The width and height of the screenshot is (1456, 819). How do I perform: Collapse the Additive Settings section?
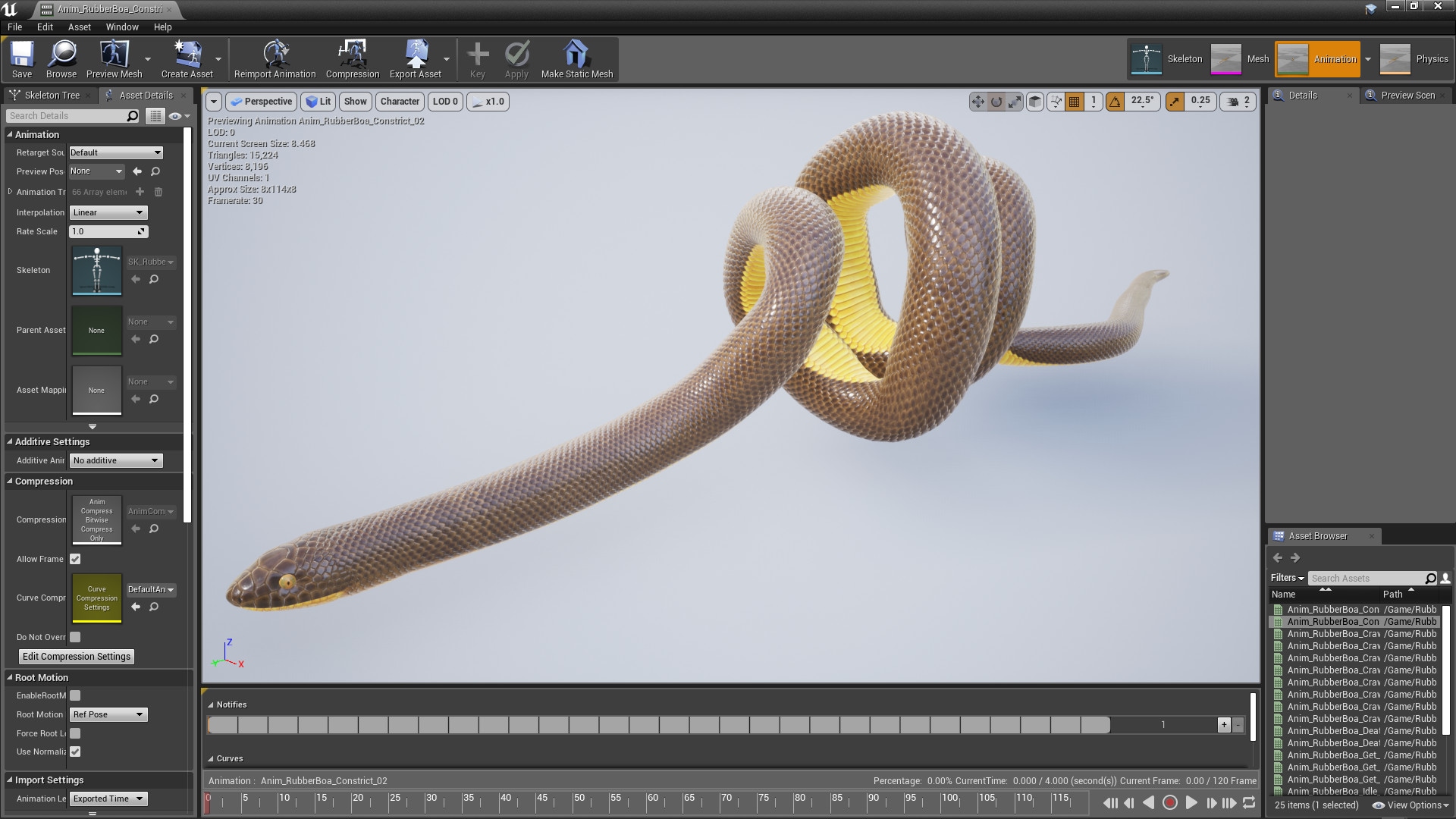10,441
